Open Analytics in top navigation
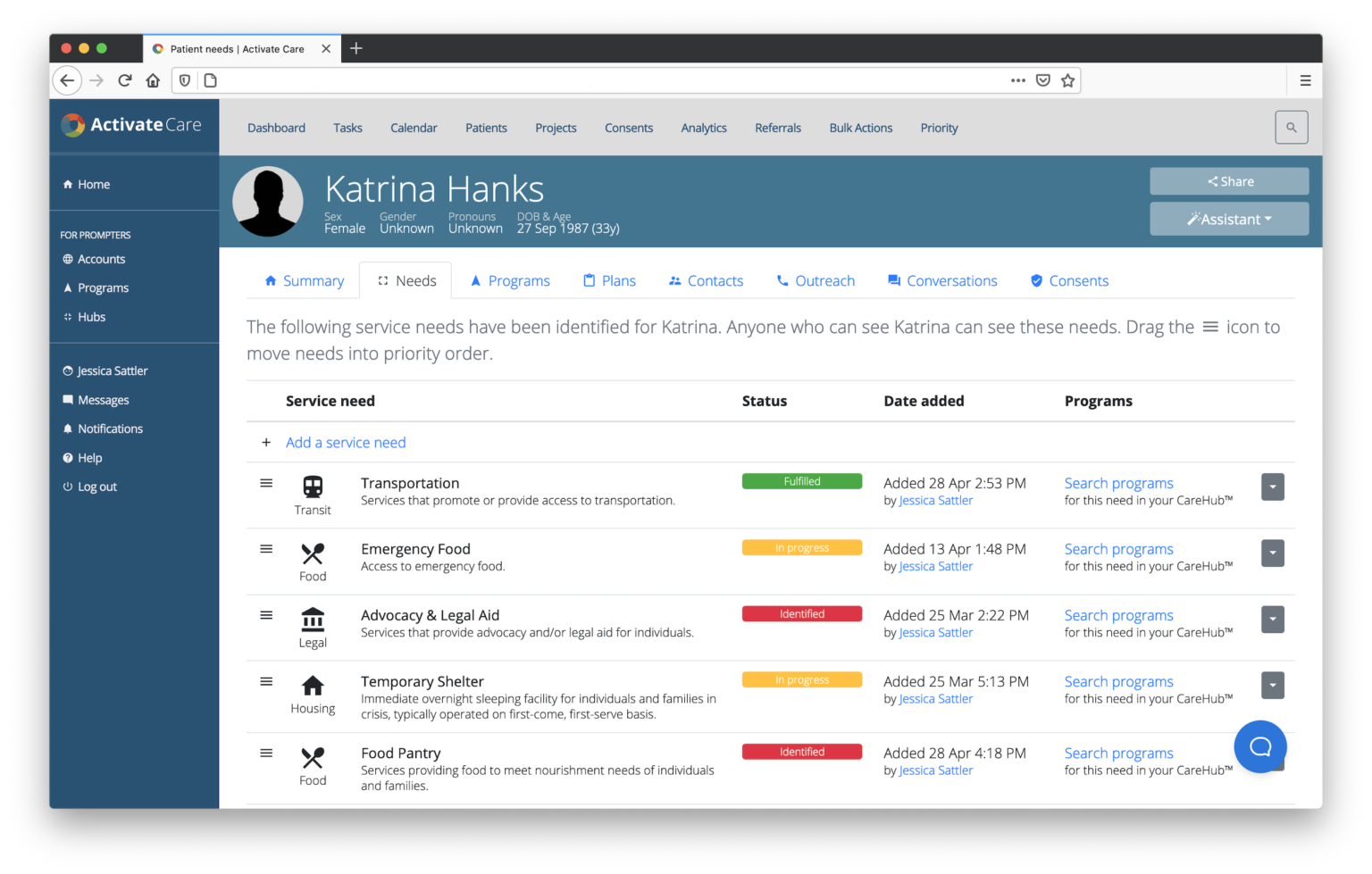The height and width of the screenshot is (874, 1372). 704,128
